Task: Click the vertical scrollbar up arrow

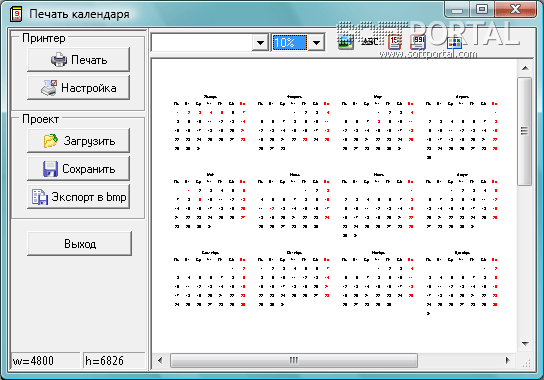Action: point(525,68)
